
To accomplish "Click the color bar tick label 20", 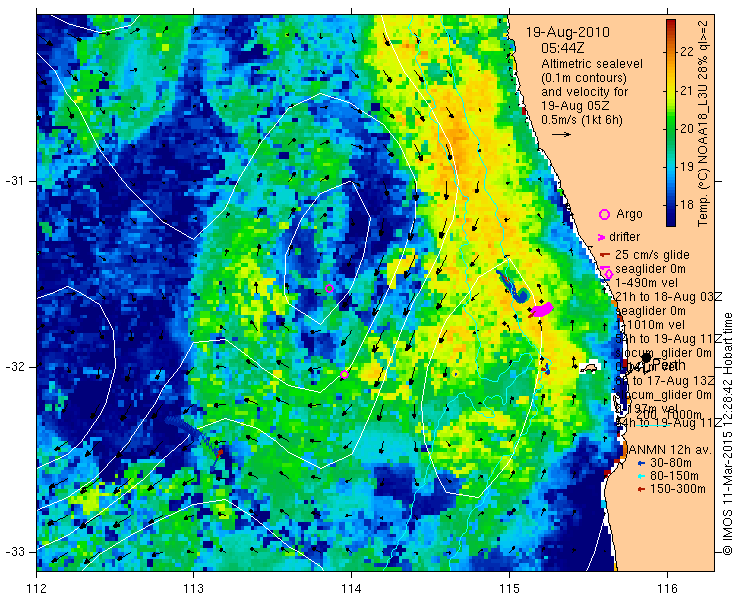I will point(687,128).
